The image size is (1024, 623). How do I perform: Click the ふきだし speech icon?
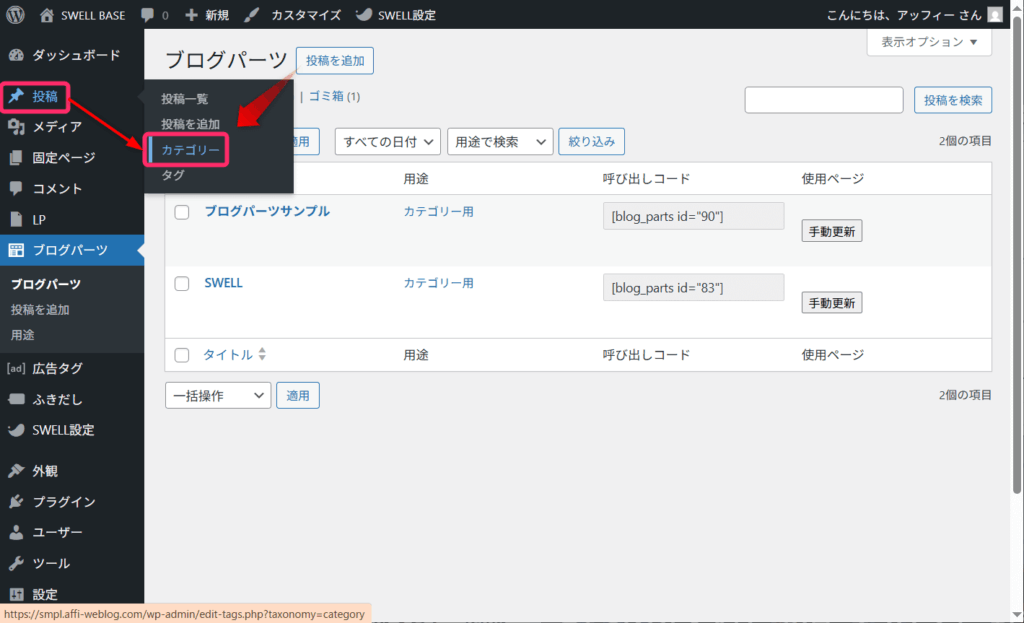tap(16, 399)
